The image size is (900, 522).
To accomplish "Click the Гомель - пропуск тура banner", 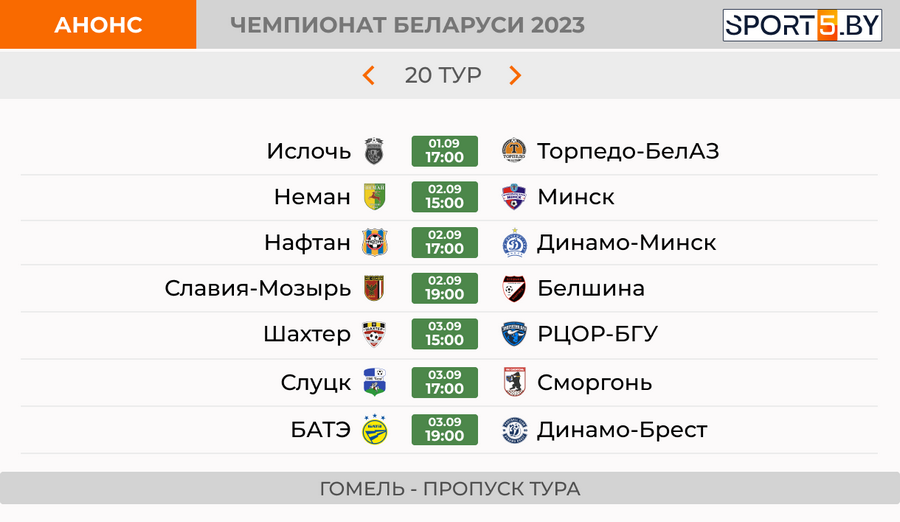I will click(450, 489).
